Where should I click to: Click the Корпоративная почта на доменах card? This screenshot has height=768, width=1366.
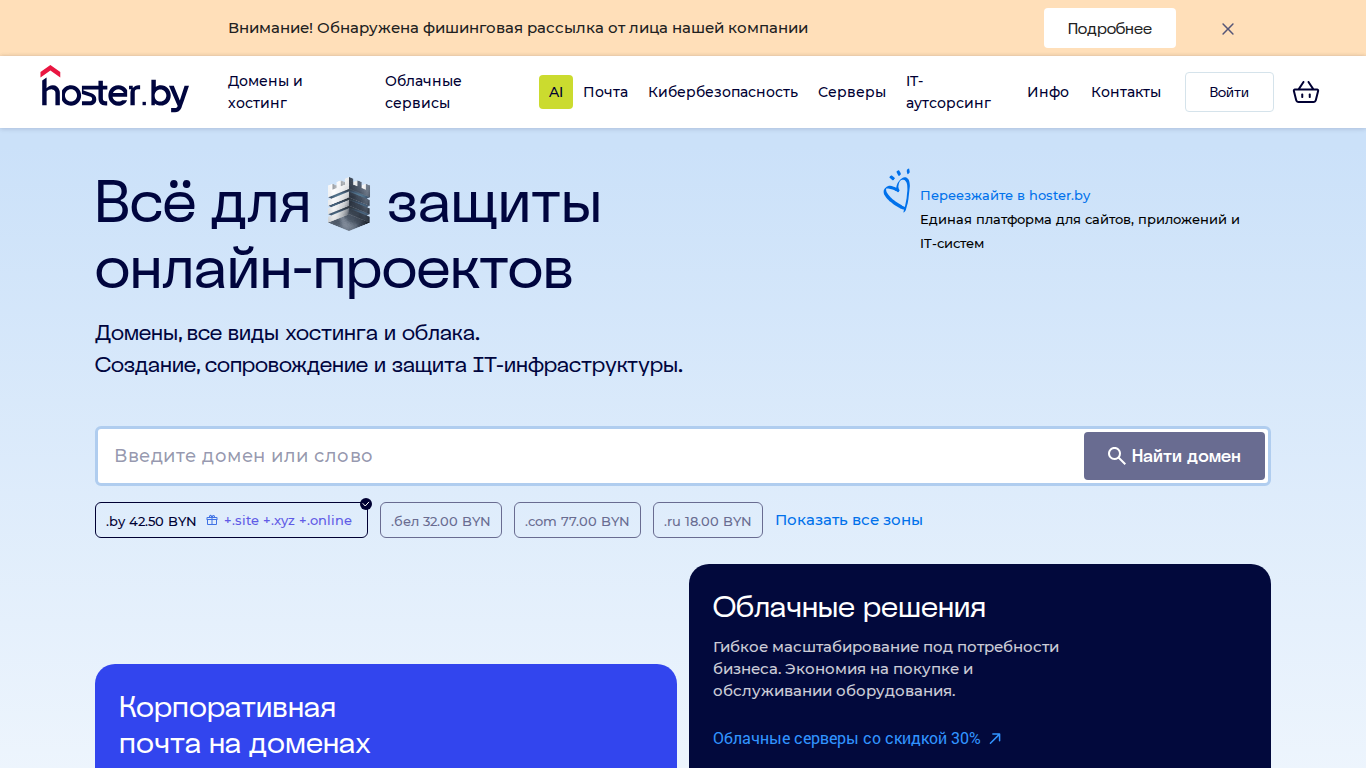pyautogui.click(x=386, y=716)
